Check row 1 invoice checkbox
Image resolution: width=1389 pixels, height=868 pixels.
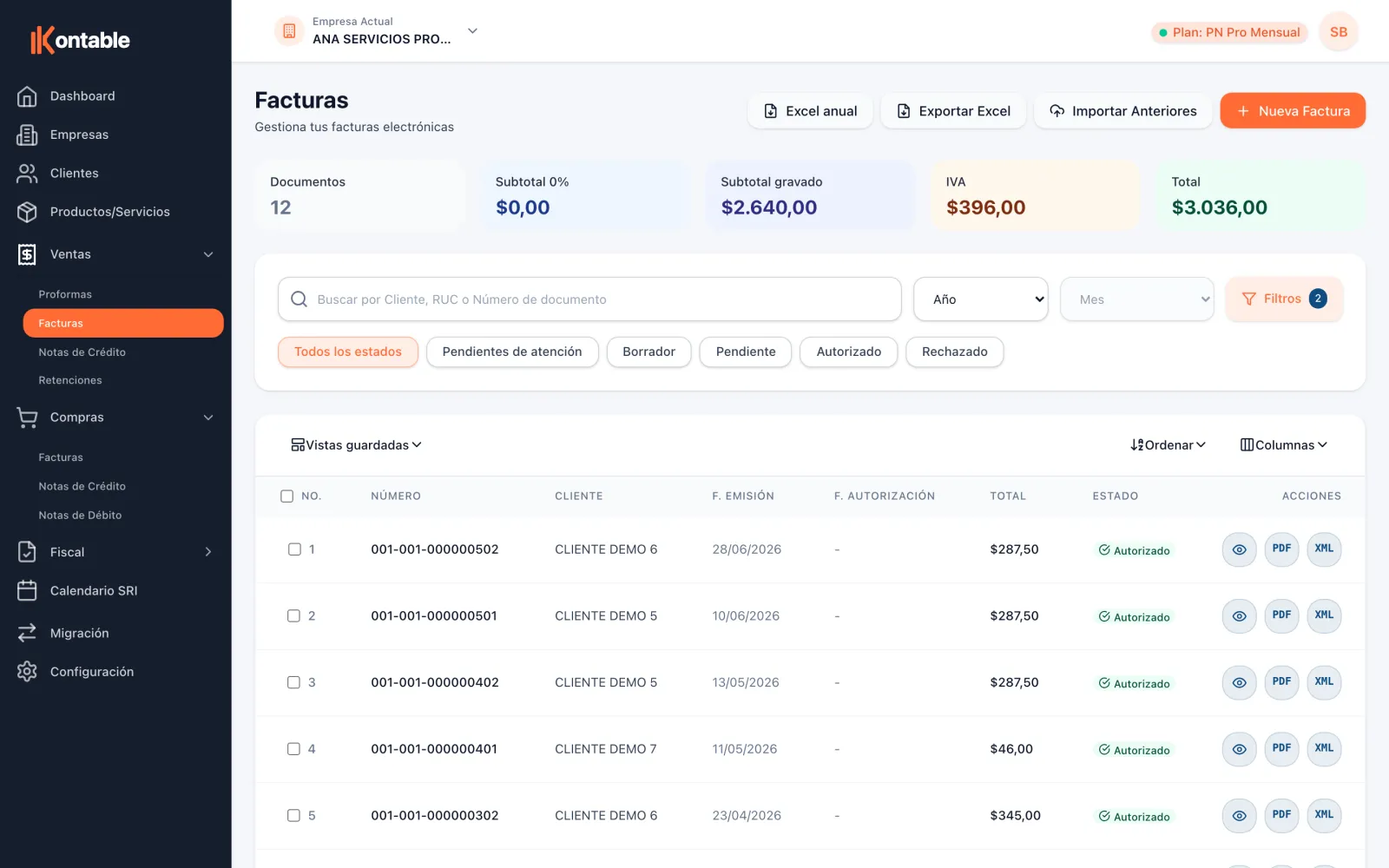coord(294,549)
